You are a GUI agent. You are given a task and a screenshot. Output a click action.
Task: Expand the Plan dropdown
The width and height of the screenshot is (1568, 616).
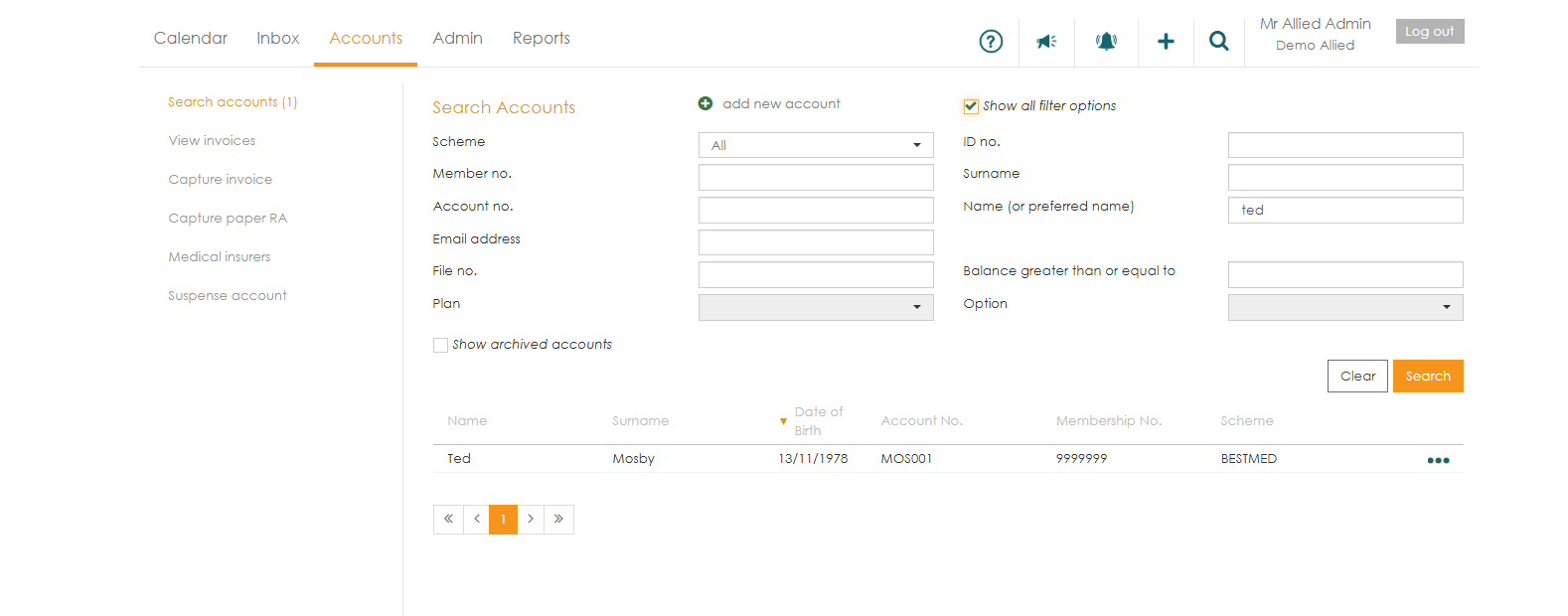816,307
